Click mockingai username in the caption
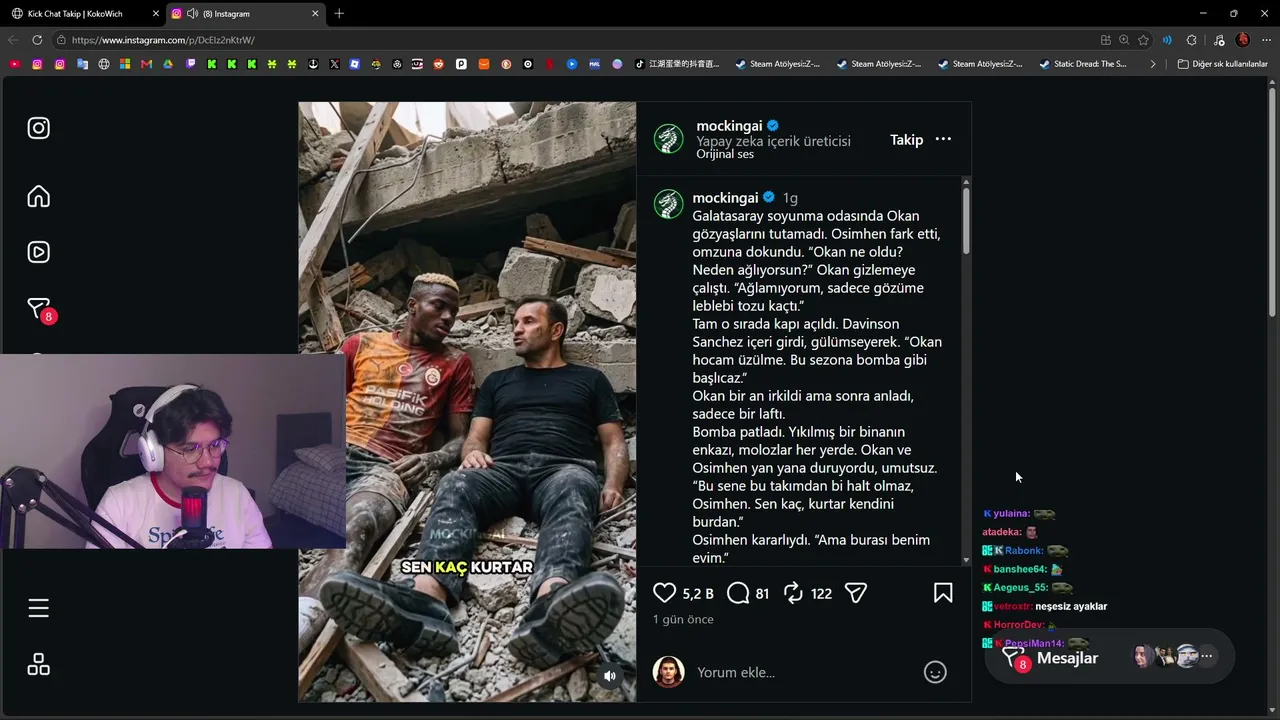 [x=725, y=198]
